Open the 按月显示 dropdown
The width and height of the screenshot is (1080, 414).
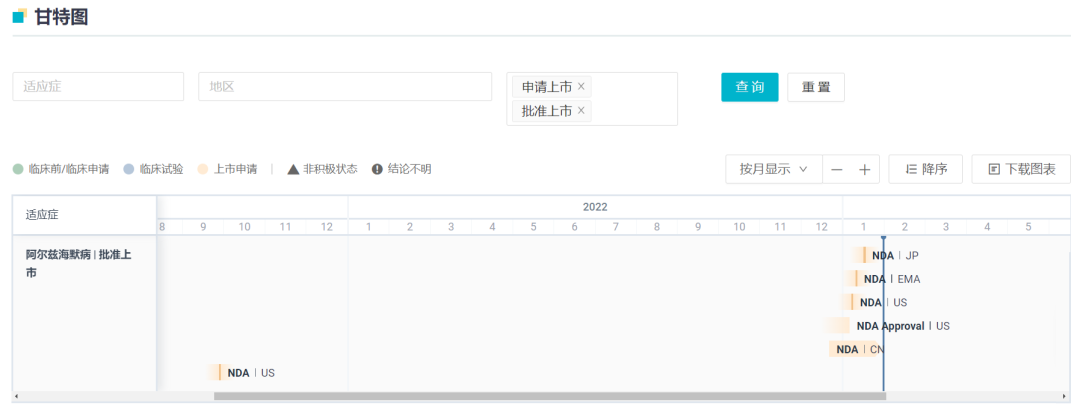[773, 170]
